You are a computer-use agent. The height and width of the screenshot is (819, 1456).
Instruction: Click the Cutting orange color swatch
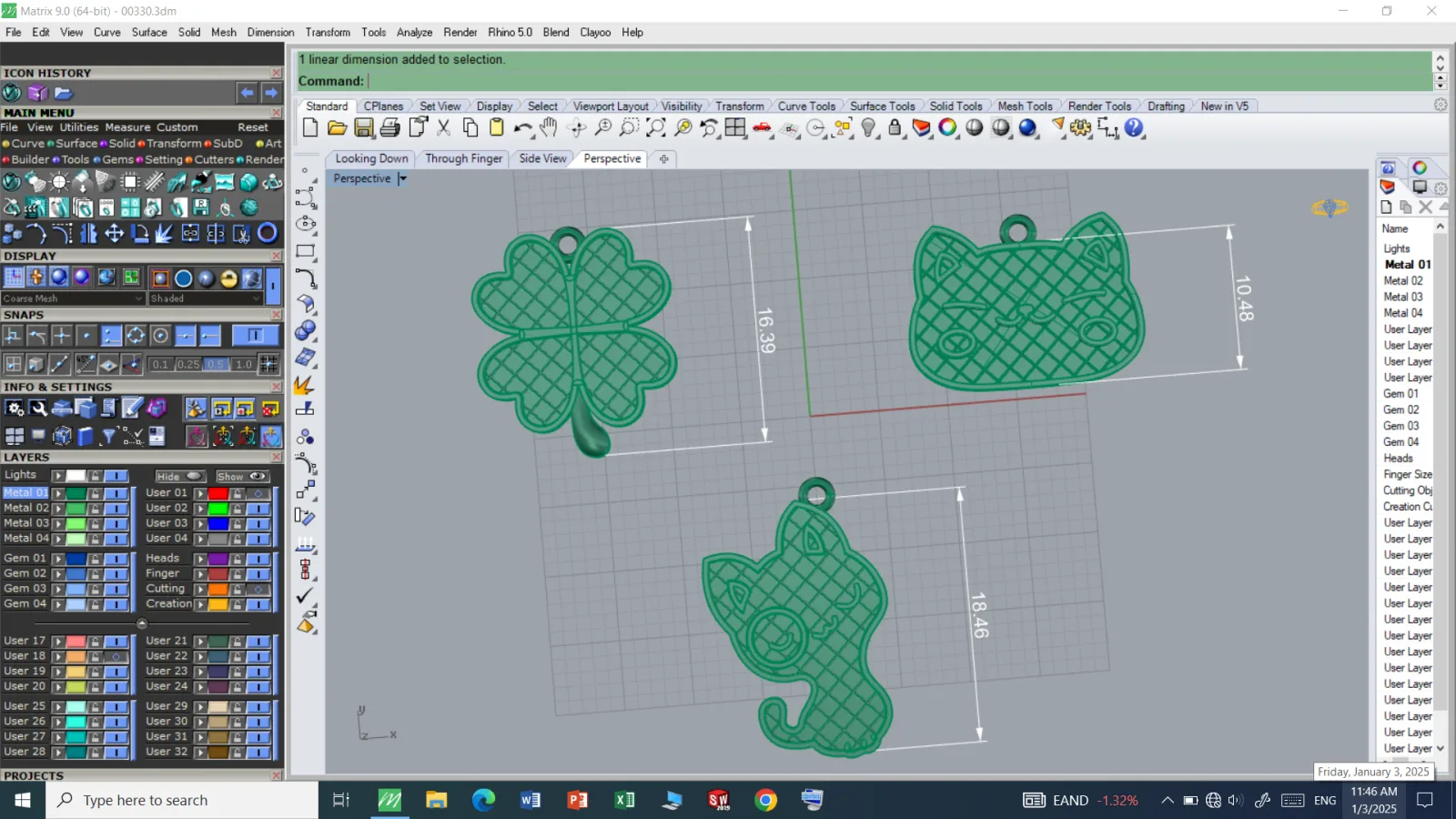click(218, 590)
